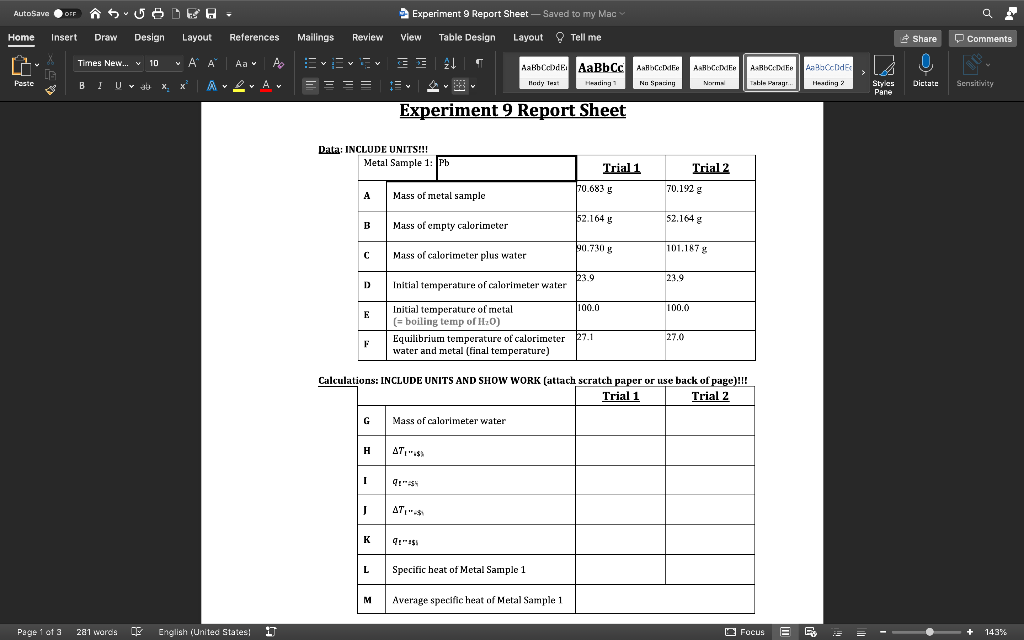Click Tell me search box
The height and width of the screenshot is (640, 1024).
[x=579, y=37]
